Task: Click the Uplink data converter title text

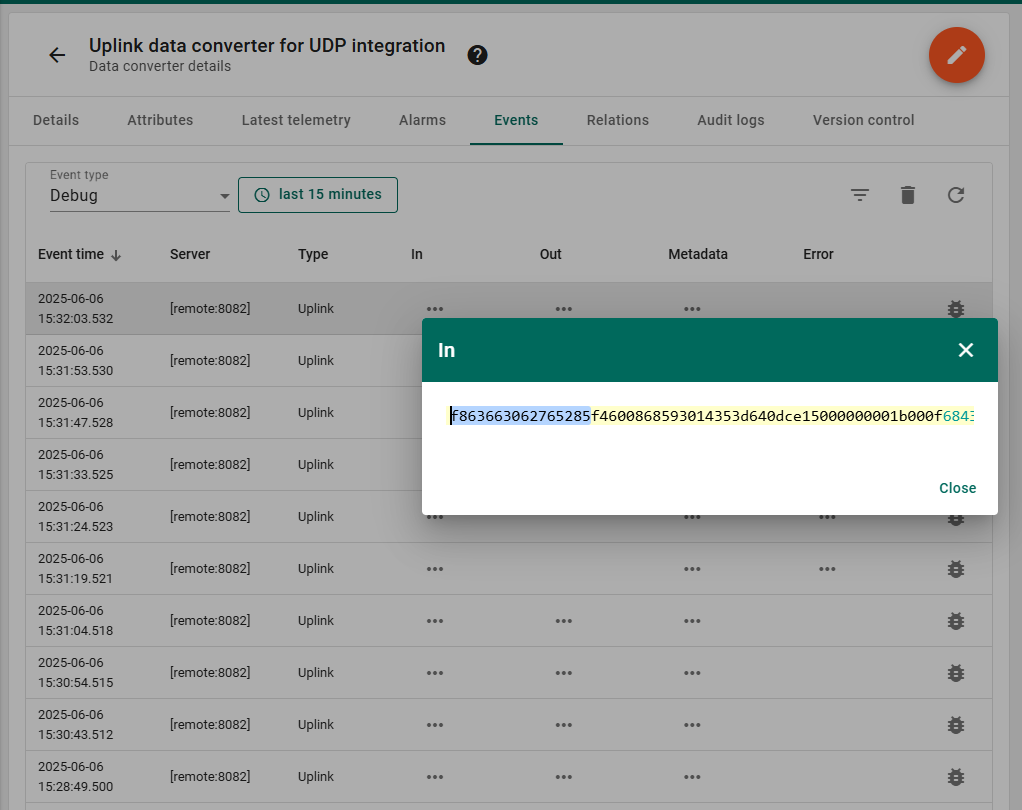Action: [267, 46]
